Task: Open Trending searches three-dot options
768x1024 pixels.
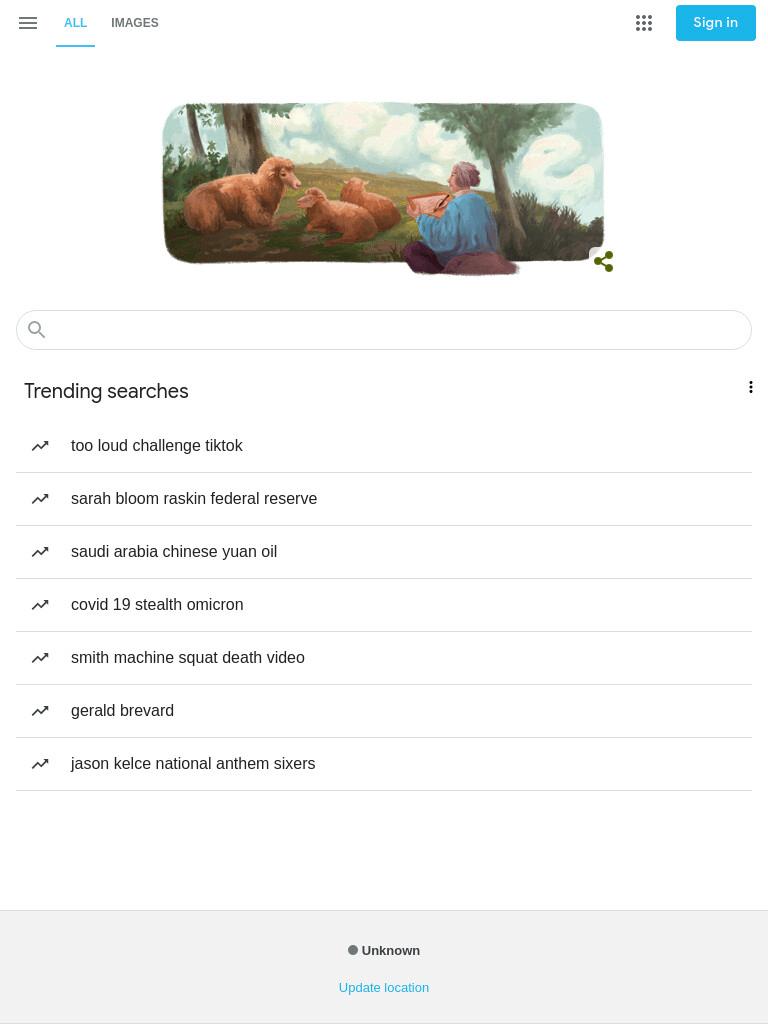Action: (x=750, y=387)
